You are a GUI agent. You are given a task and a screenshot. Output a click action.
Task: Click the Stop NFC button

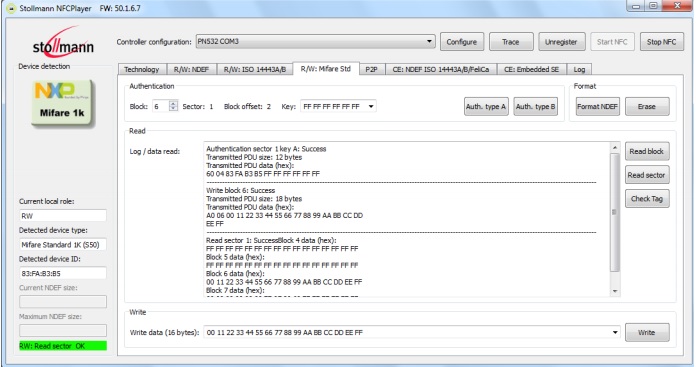[661, 42]
